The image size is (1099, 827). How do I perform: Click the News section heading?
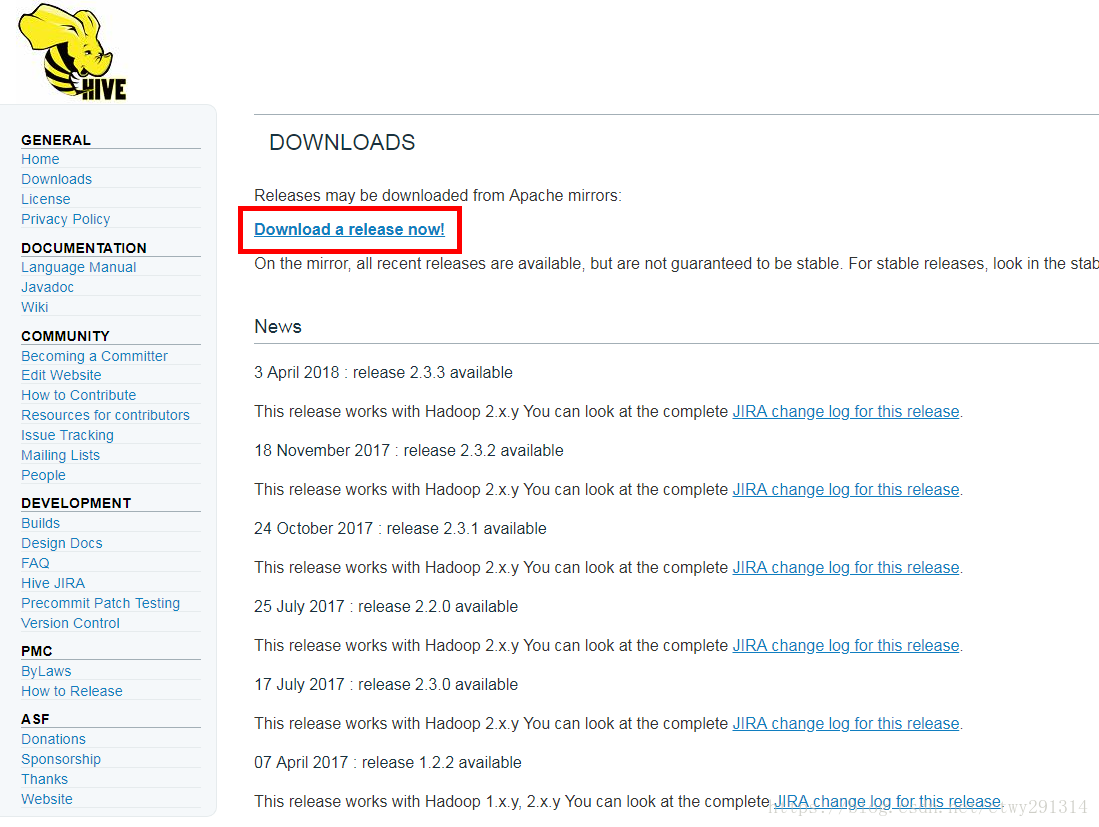coord(278,327)
